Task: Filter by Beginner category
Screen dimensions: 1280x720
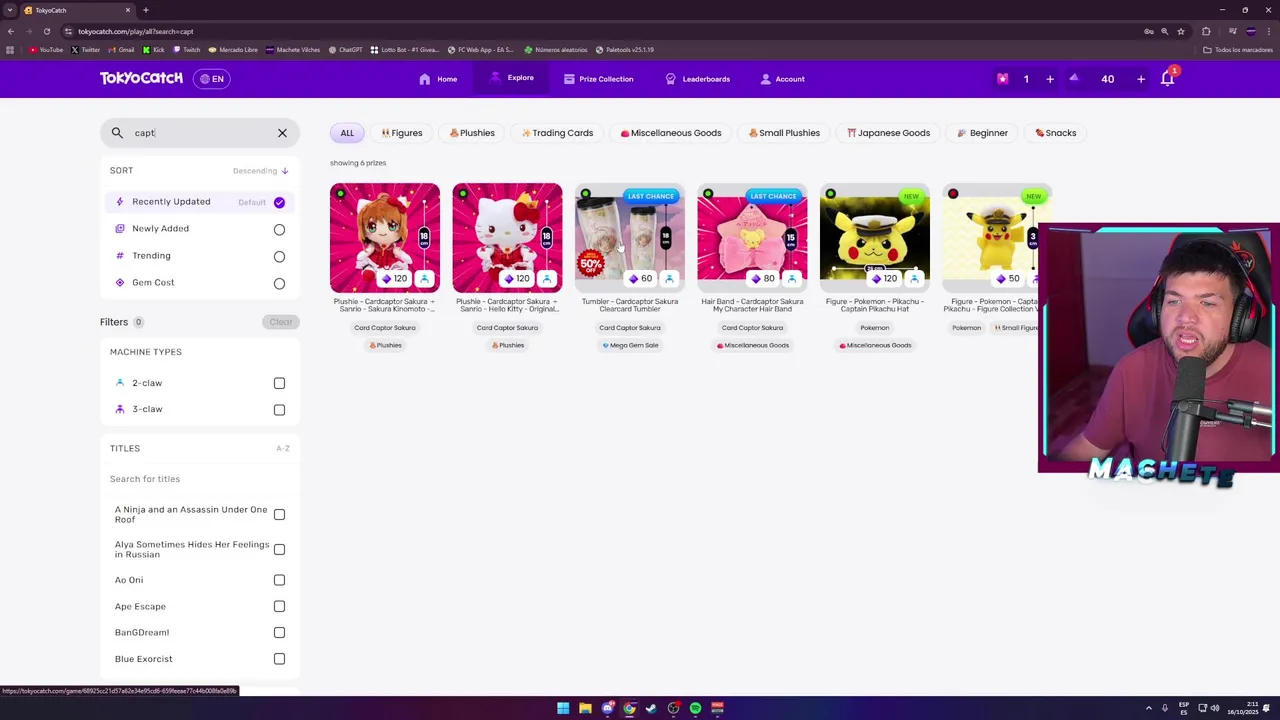Action: pos(982,133)
